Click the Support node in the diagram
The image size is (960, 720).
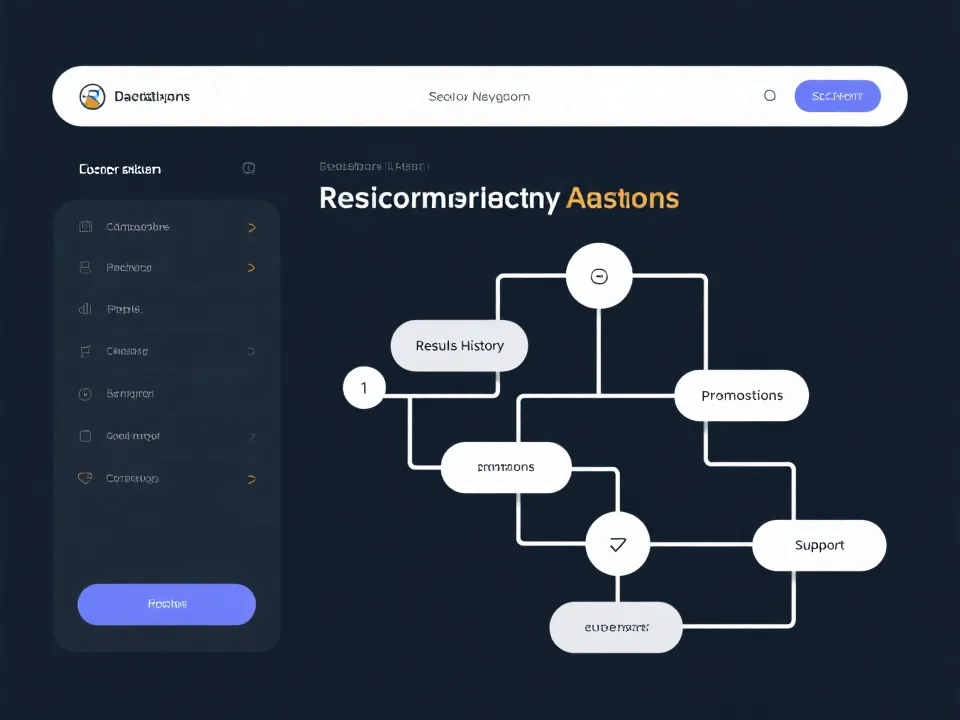pyautogui.click(x=819, y=545)
